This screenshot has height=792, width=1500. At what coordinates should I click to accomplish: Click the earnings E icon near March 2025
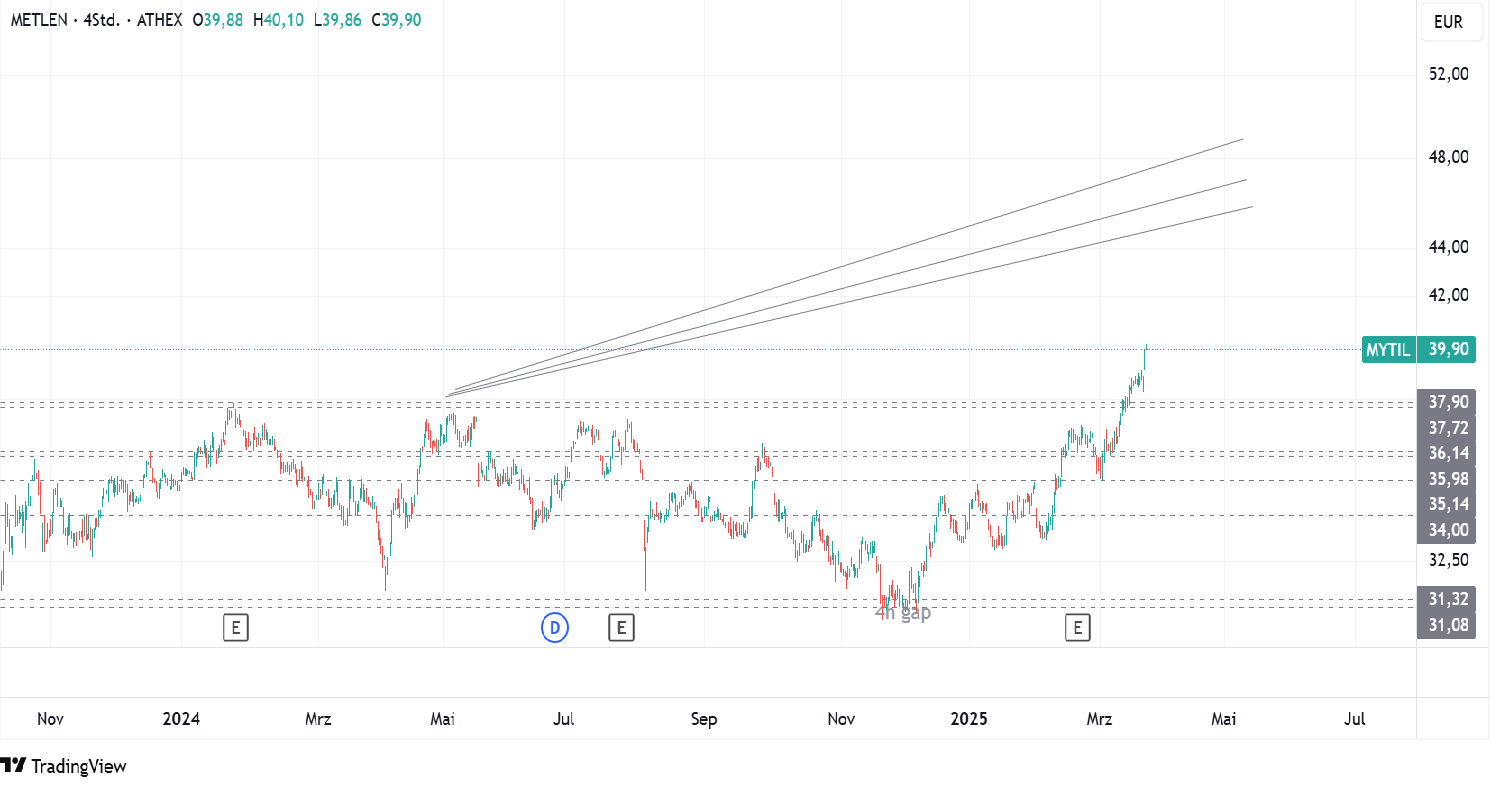tap(1077, 628)
